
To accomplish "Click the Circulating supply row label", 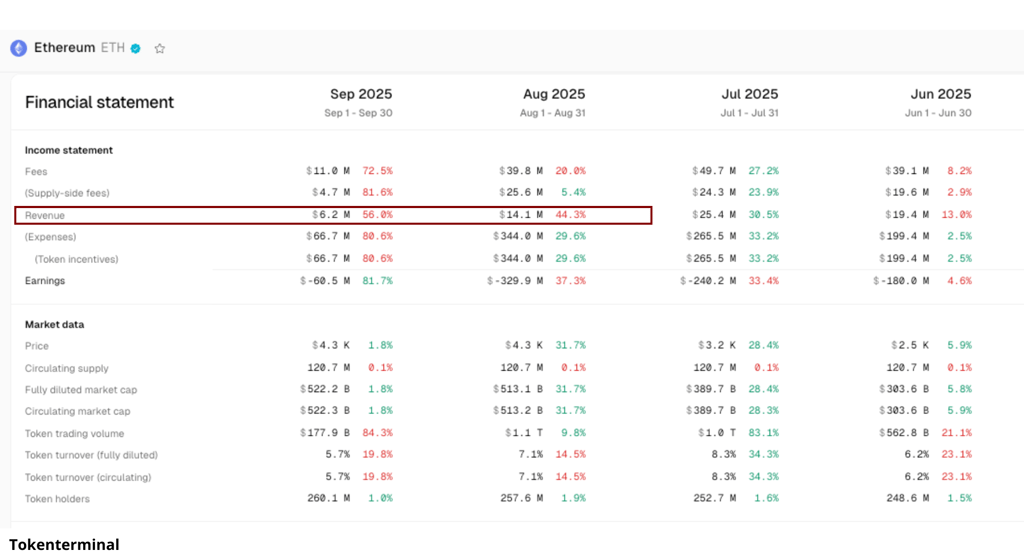I will click(67, 368).
